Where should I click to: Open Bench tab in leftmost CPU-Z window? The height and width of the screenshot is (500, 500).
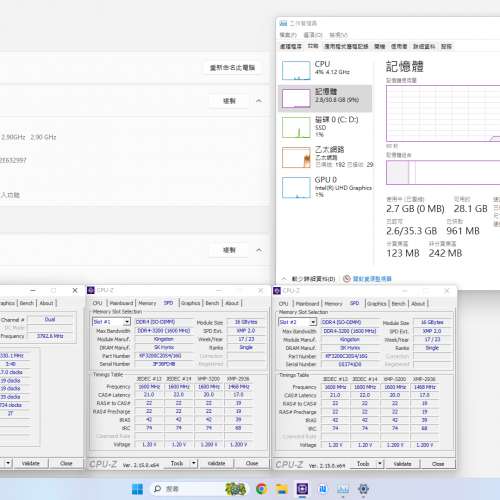[27, 303]
